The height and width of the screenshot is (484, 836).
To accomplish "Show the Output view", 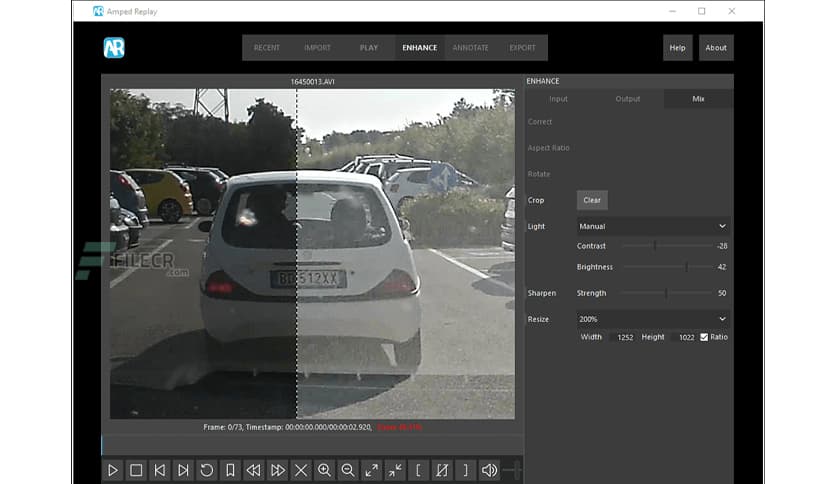I will point(628,99).
